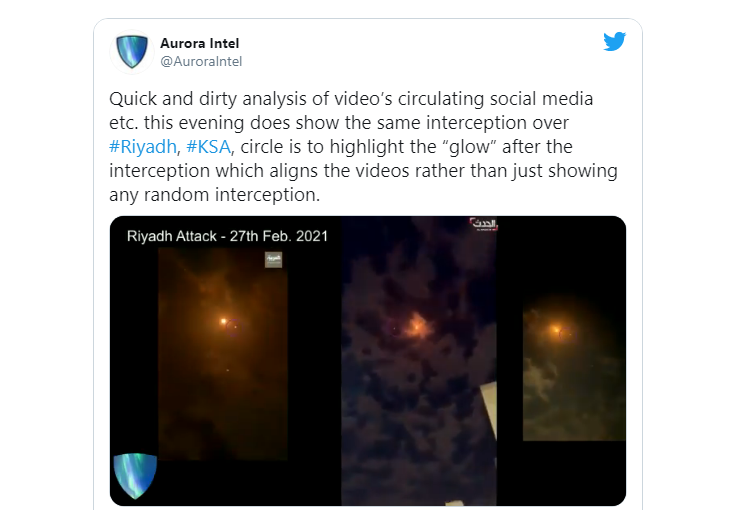Viewport: 752px width, 510px height.
Task: Click the purple highlight circle in left panel
Action: pyautogui.click(x=234, y=327)
